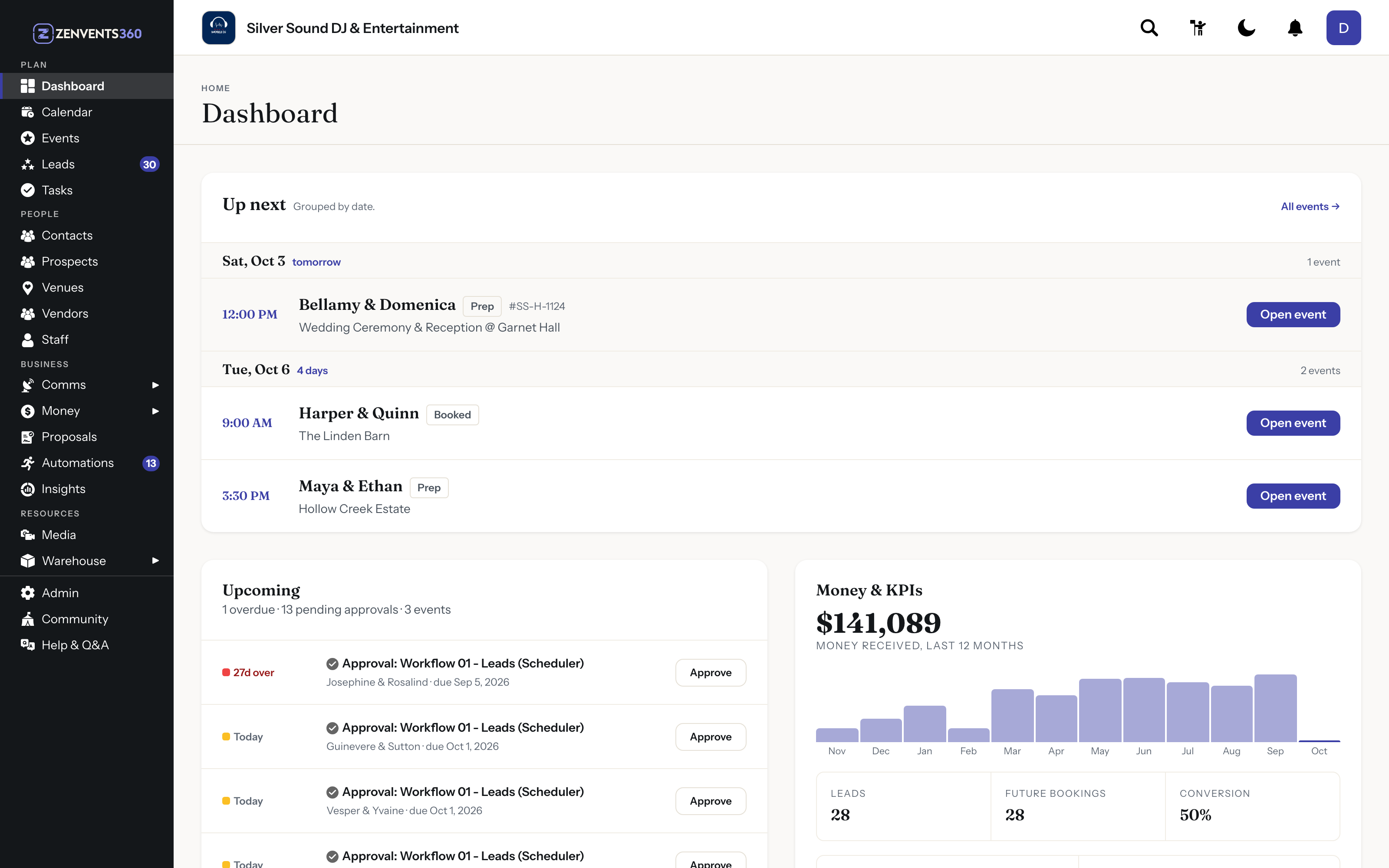Viewport: 1389px width, 868px height.
Task: Click the Mar bar in revenue chart
Action: tap(1012, 716)
